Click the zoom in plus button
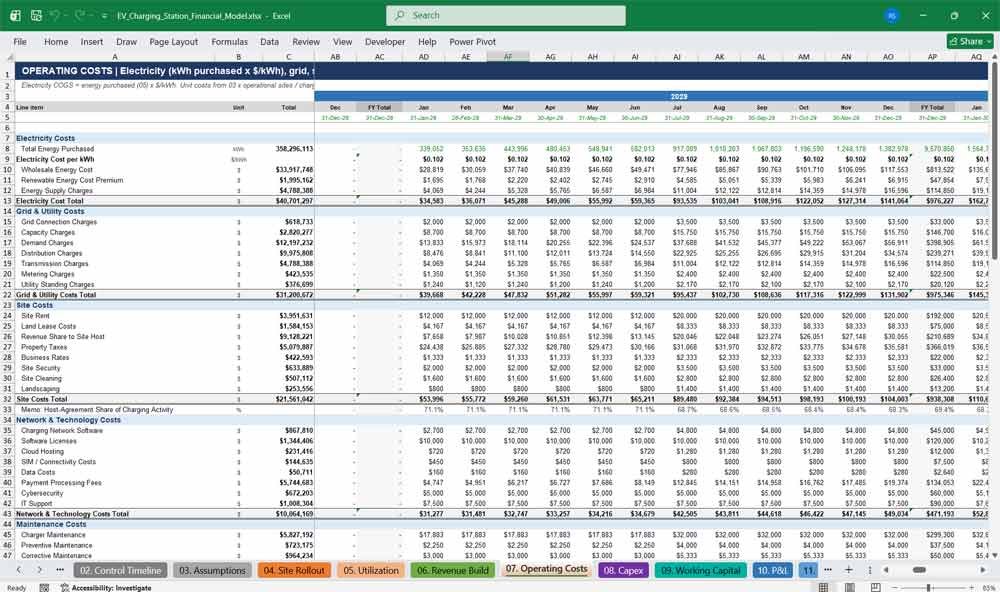This screenshot has height=592, width=1000. [972, 587]
